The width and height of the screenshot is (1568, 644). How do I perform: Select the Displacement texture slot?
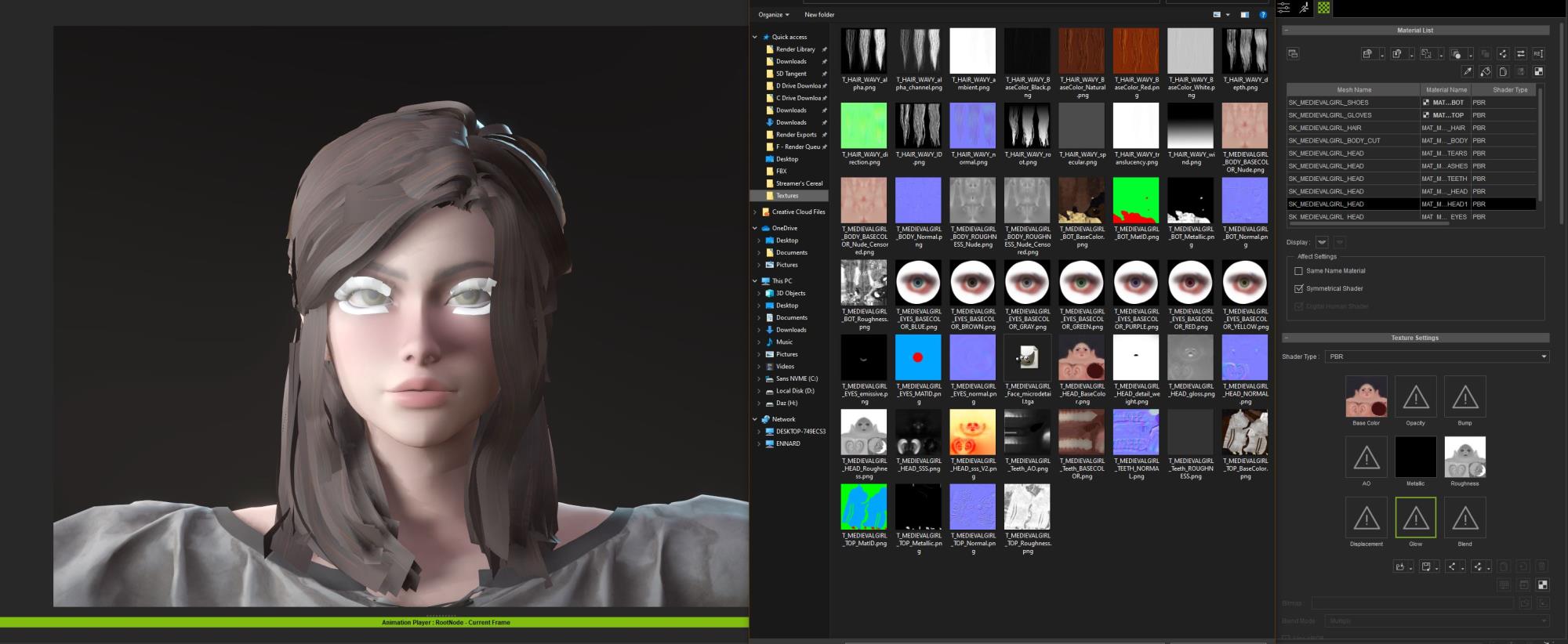(x=1366, y=517)
